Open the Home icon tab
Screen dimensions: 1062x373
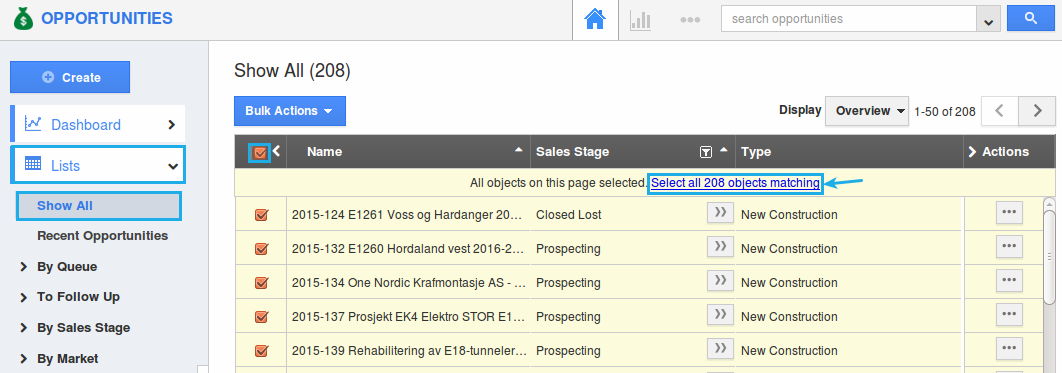pyautogui.click(x=595, y=20)
